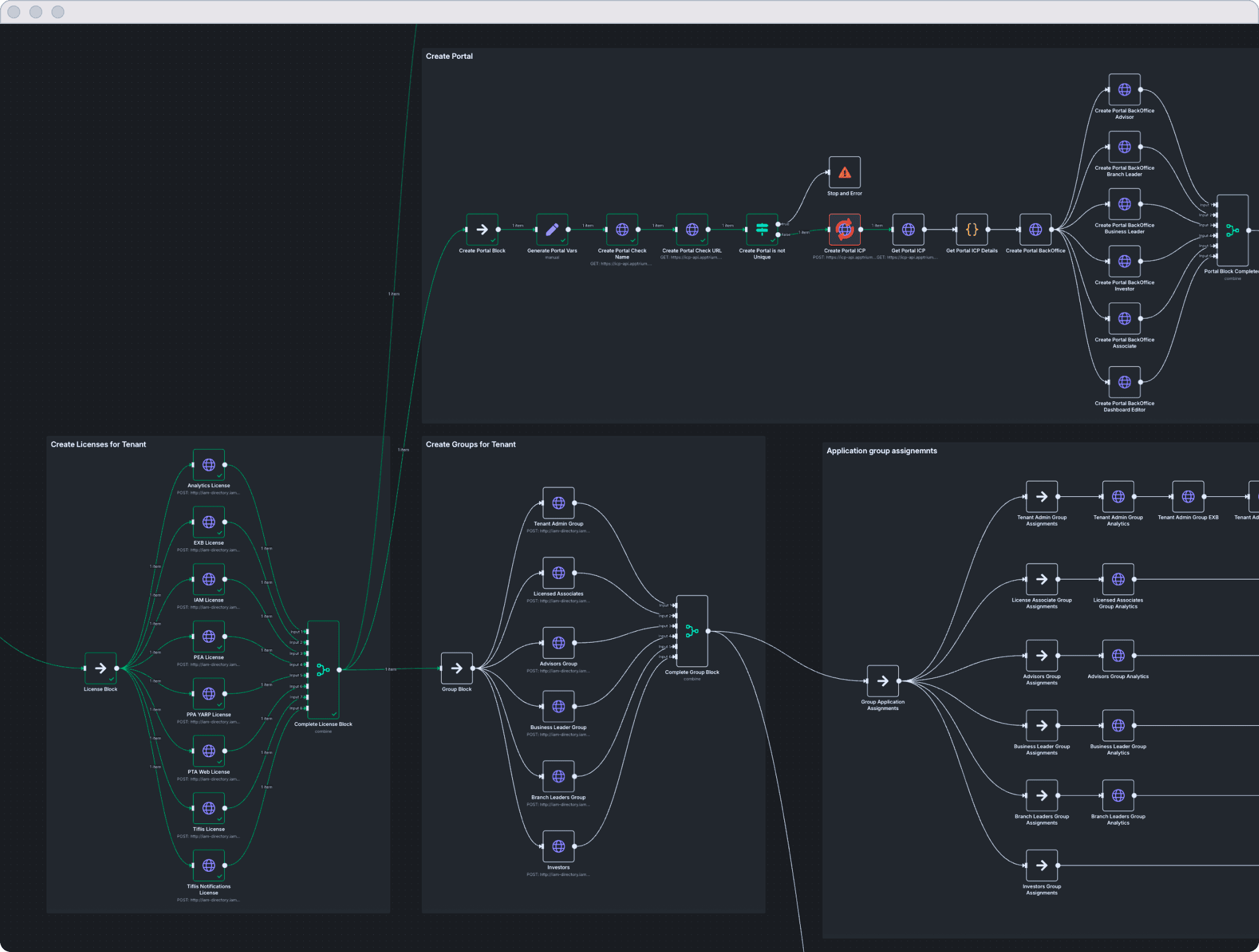Click the Create Portal Check URL node
Screen dimensions: 1259x952
tap(692, 230)
